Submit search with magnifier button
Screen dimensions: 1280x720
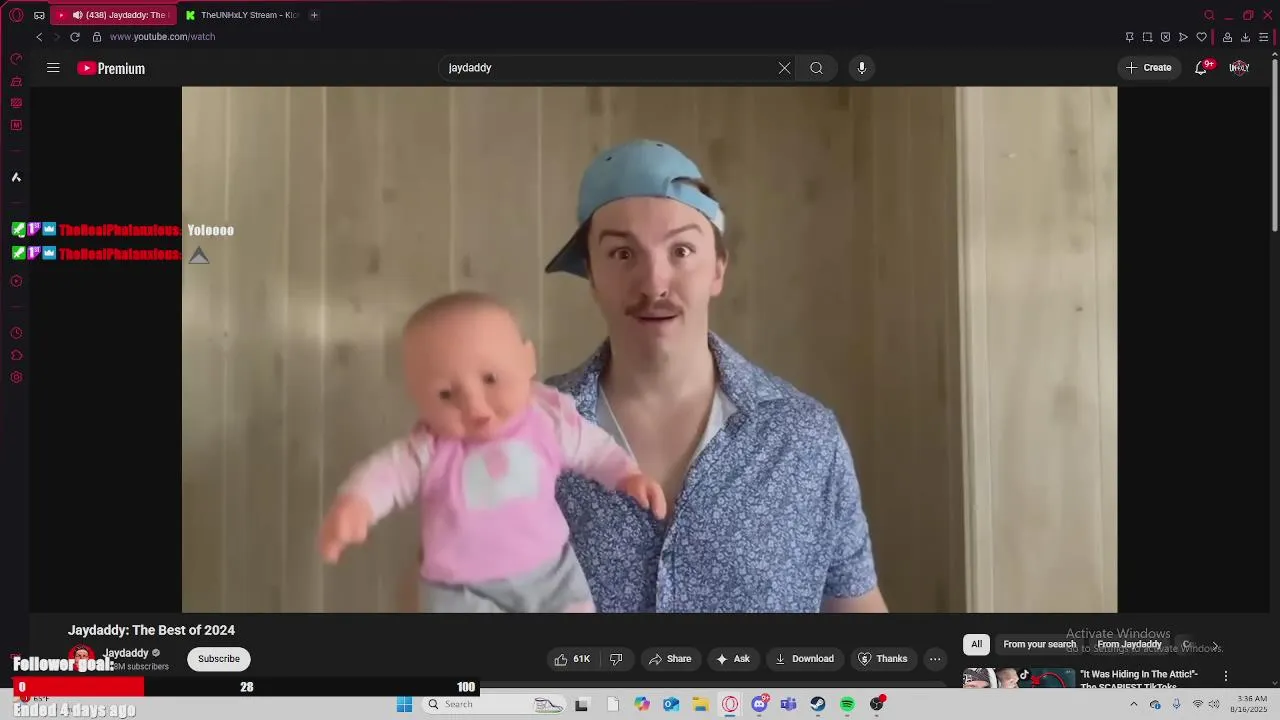coord(816,68)
